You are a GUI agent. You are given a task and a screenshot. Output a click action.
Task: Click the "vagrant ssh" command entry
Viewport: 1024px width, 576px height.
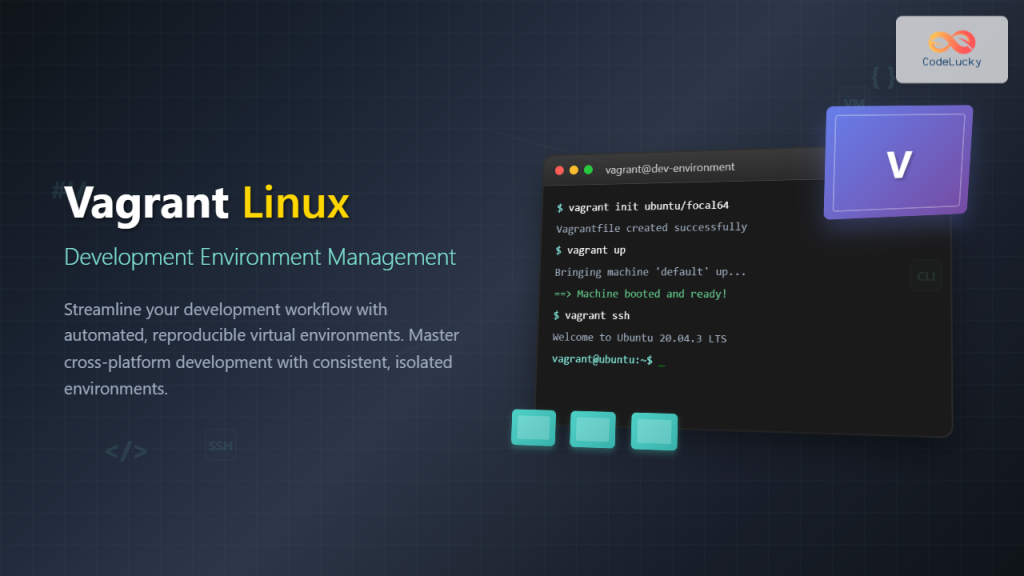click(593, 315)
